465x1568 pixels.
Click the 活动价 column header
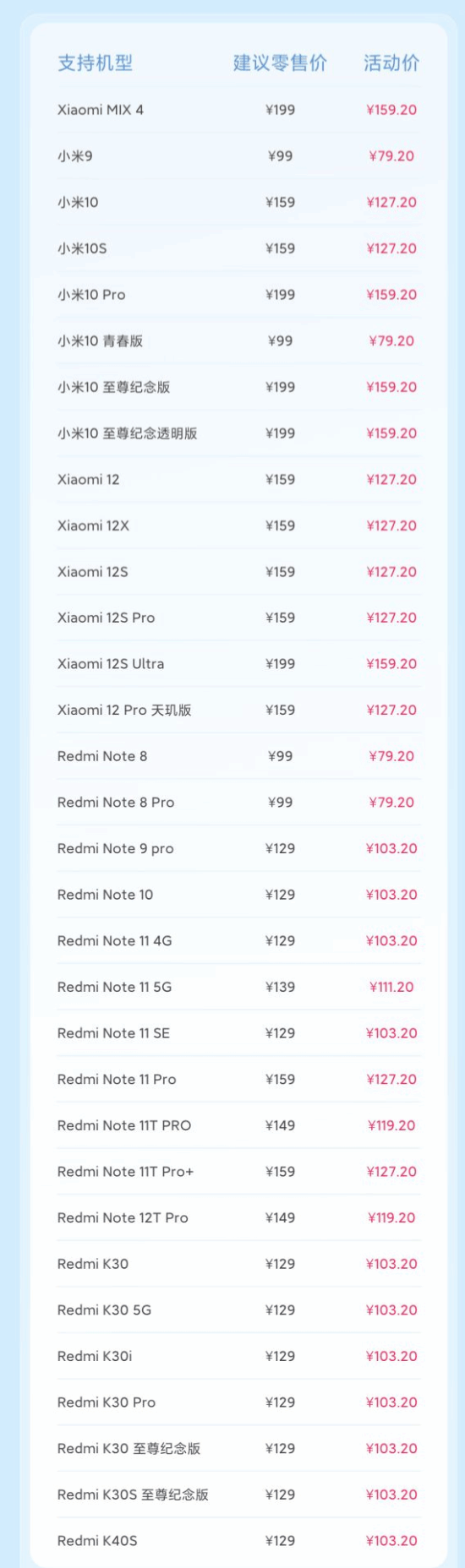click(x=391, y=63)
